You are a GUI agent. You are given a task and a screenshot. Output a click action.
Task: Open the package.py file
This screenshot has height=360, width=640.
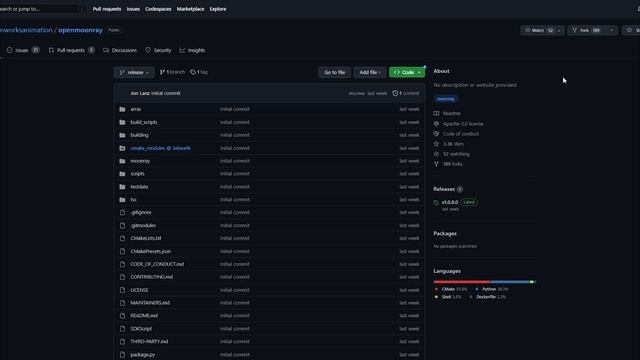[x=142, y=355]
